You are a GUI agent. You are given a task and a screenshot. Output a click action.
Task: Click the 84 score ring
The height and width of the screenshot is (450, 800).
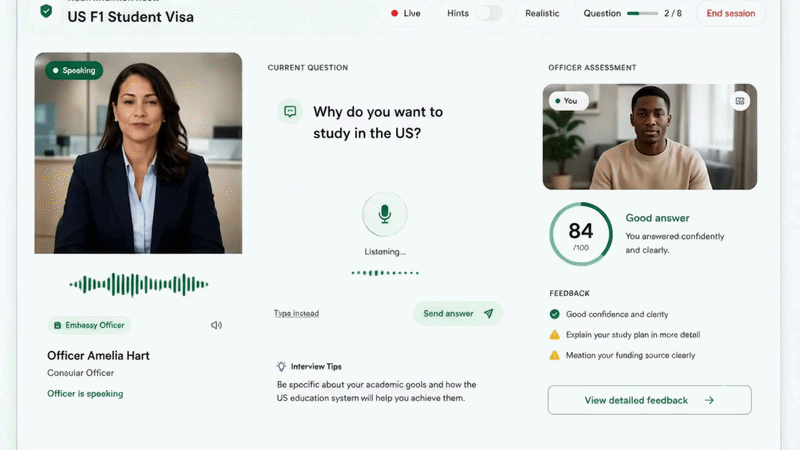click(x=581, y=234)
